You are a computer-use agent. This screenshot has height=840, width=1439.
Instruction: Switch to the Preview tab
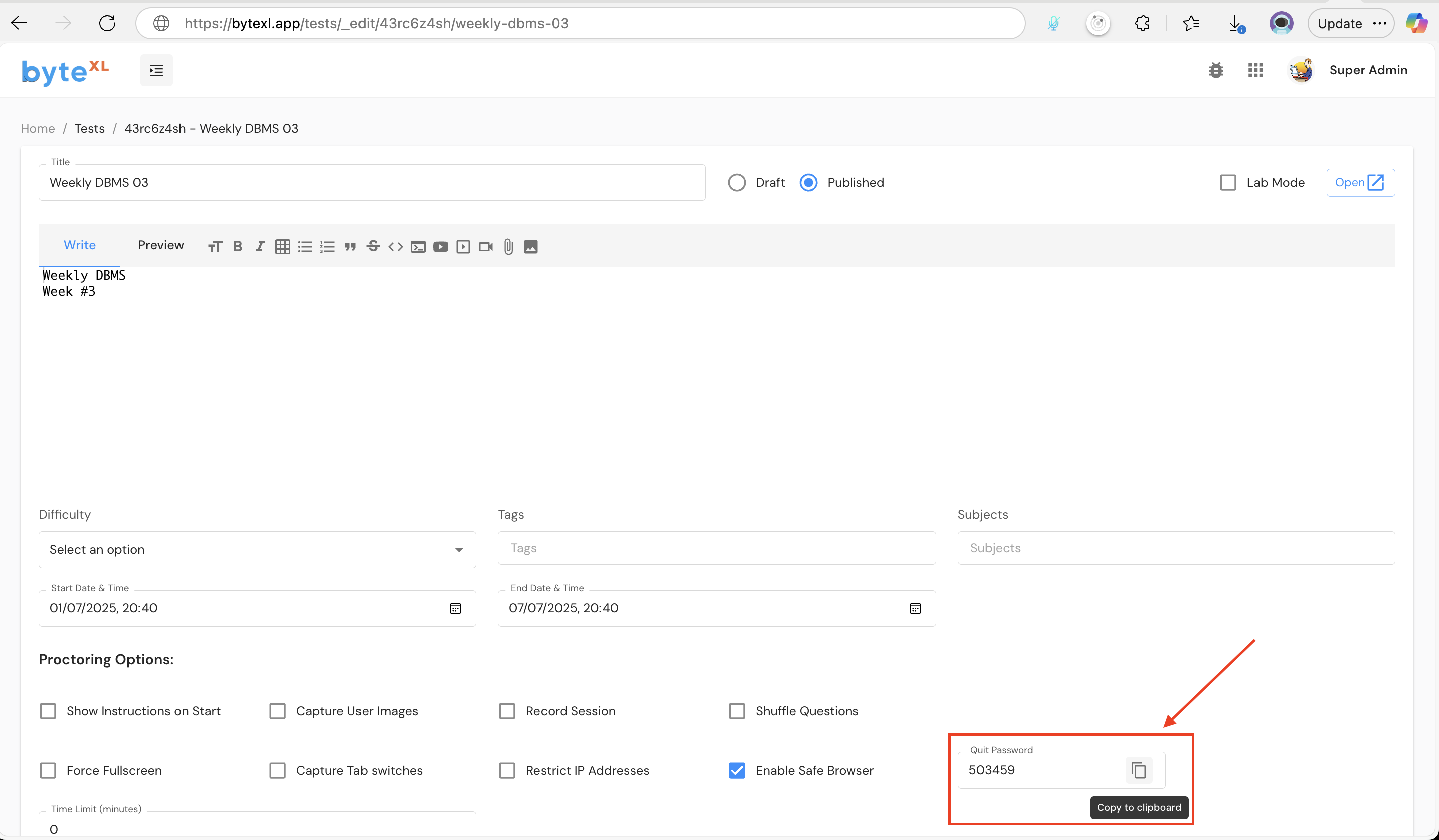pos(160,245)
